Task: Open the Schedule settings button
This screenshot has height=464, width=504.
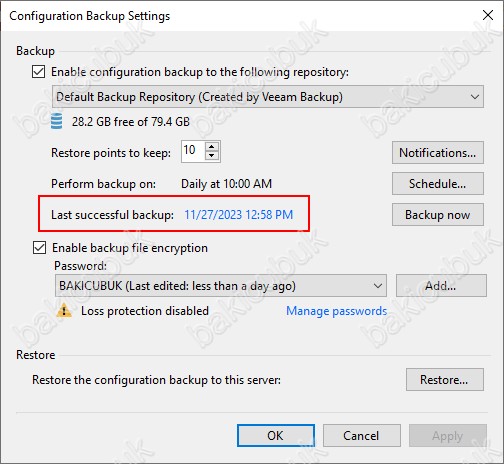Action: (x=438, y=184)
